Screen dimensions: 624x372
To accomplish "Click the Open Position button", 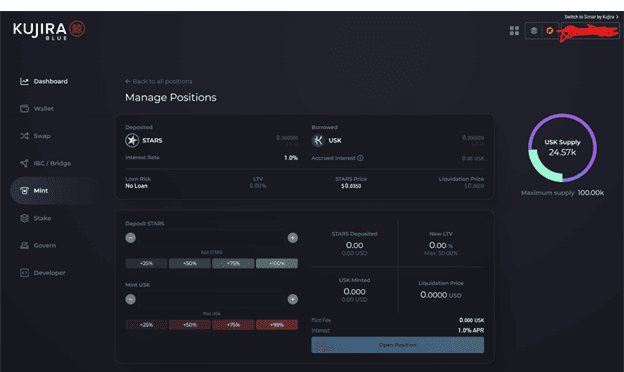I will (398, 345).
